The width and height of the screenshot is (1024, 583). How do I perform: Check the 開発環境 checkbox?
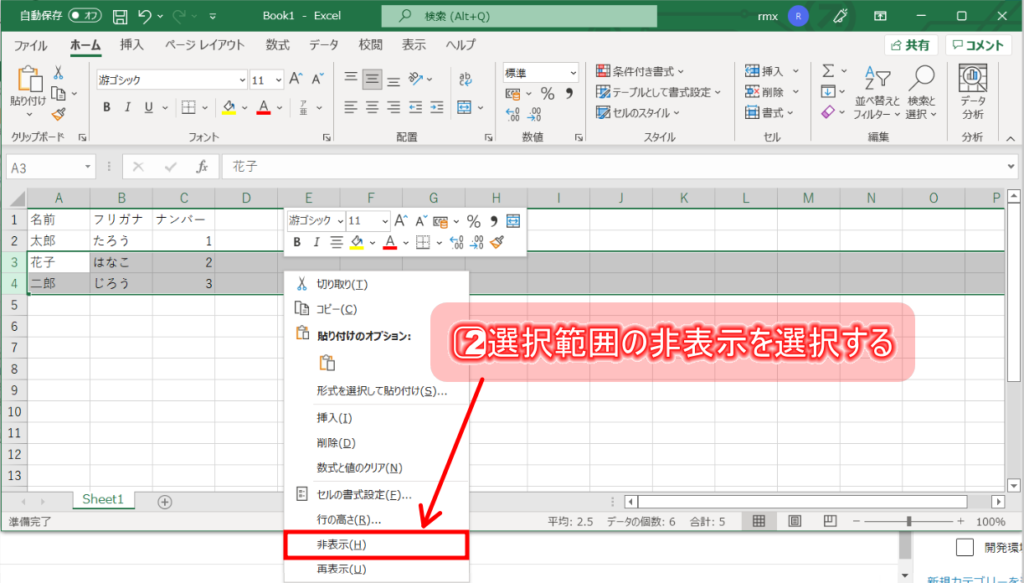click(964, 547)
